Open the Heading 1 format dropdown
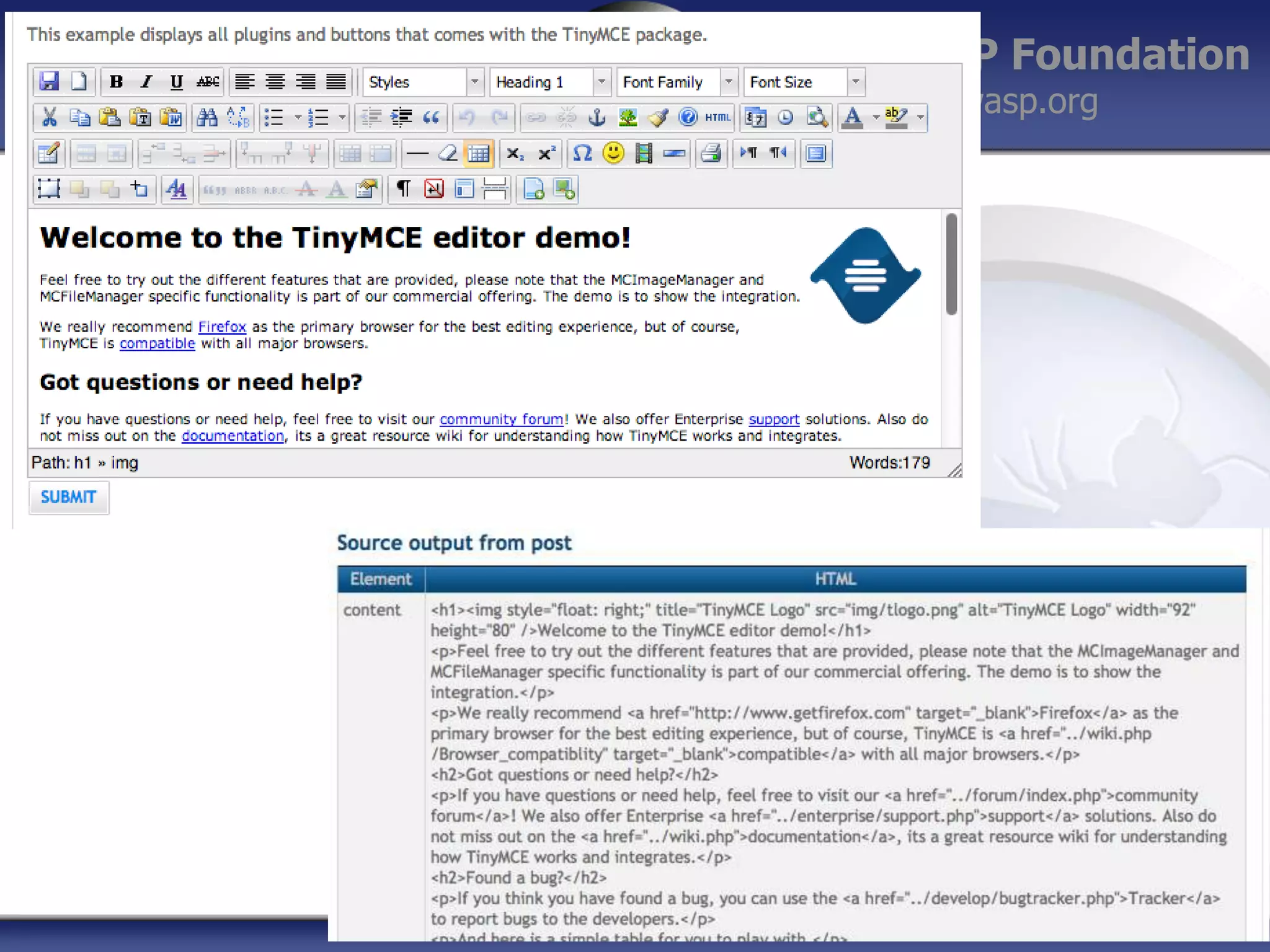1270x952 pixels. 550,82
